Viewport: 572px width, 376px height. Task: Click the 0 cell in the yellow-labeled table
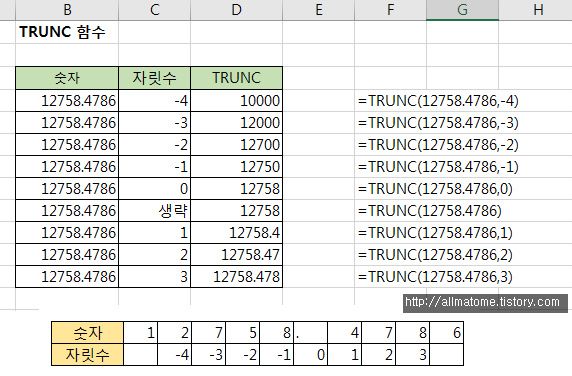pyautogui.click(x=310, y=354)
